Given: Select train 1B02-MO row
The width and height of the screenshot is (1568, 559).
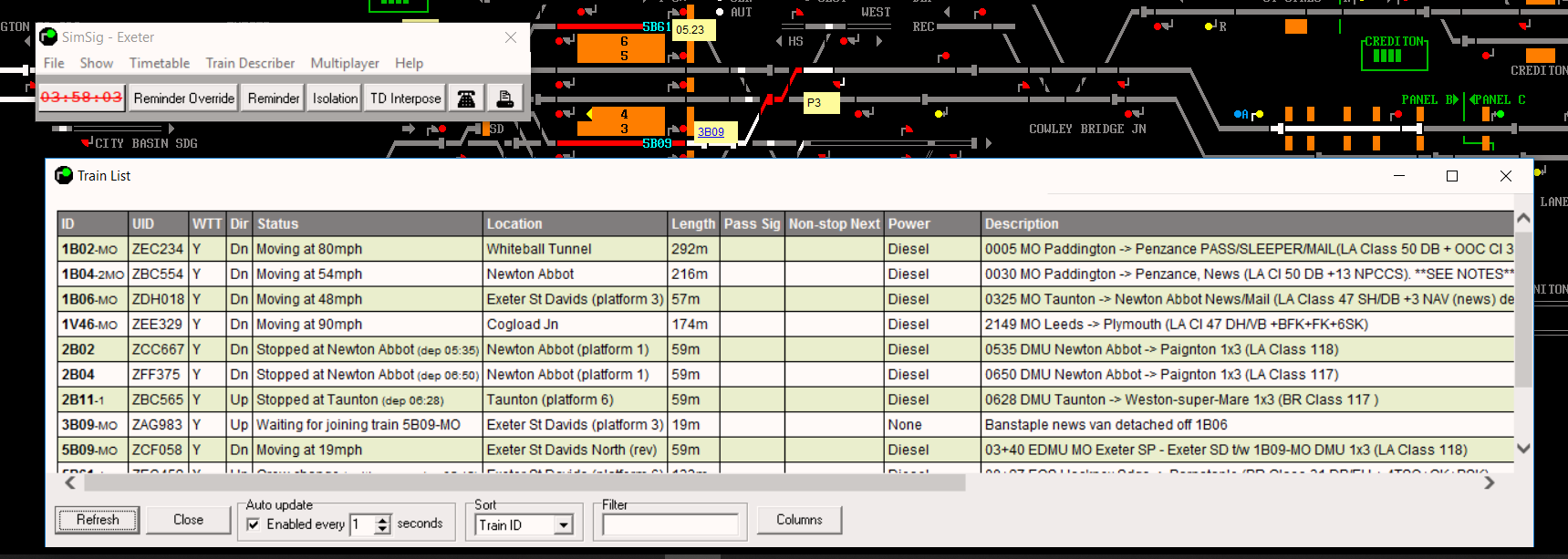Looking at the screenshot, I should [x=786, y=249].
